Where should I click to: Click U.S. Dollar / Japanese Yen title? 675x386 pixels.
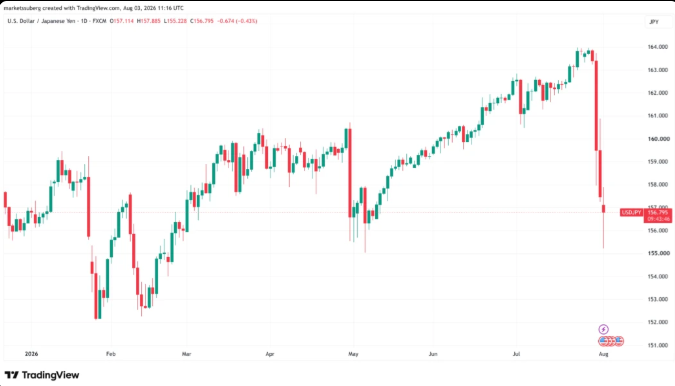[41, 21]
